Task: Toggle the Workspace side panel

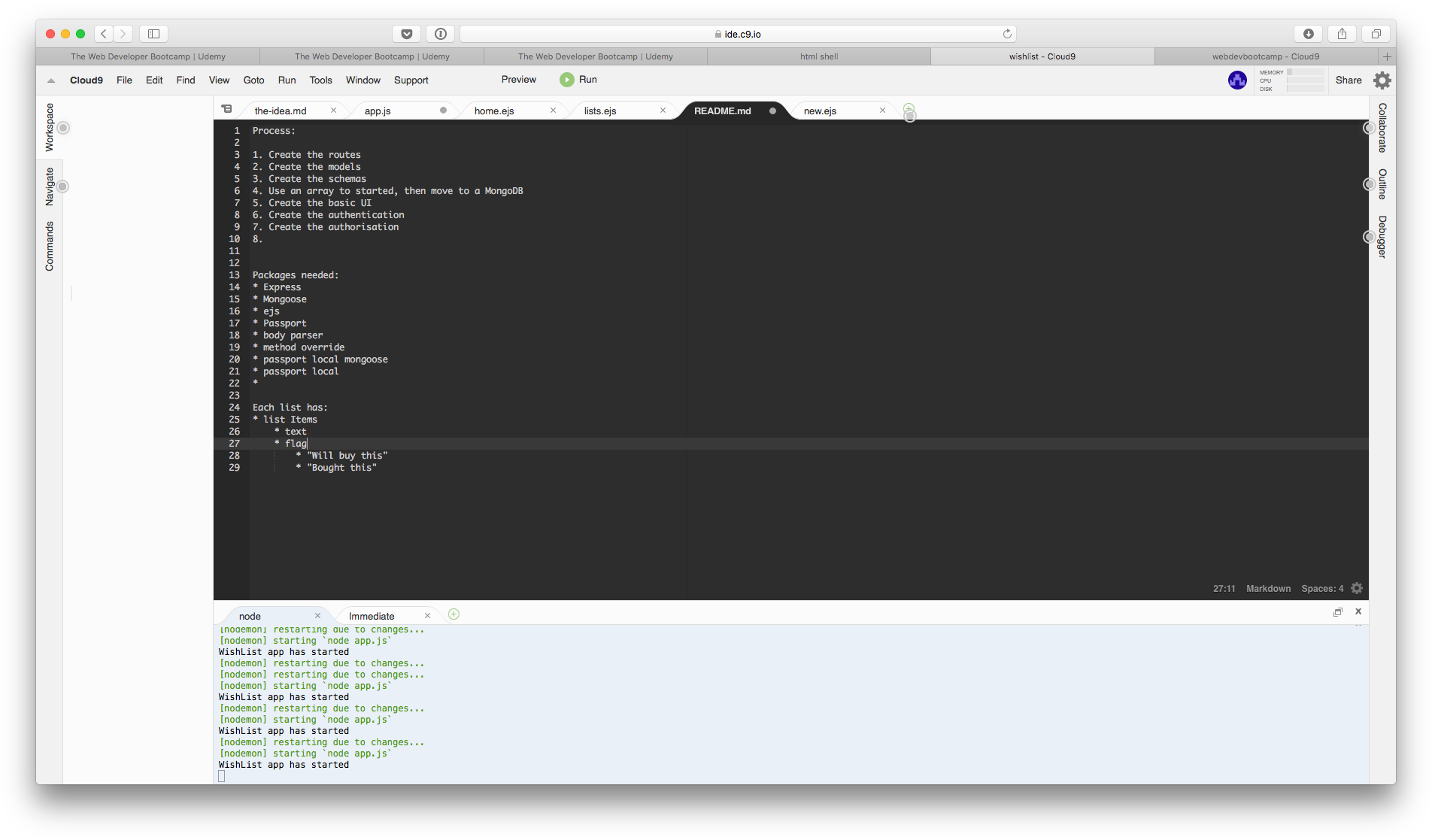Action: click(x=50, y=127)
